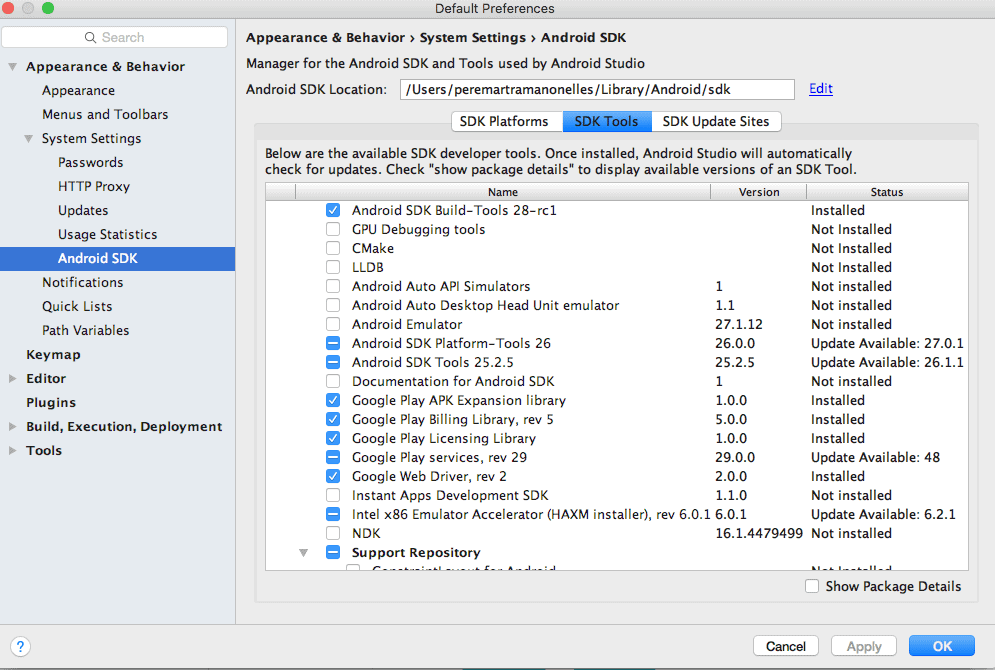The image size is (995, 670).
Task: Open Appearance settings page
Action: tap(79, 91)
